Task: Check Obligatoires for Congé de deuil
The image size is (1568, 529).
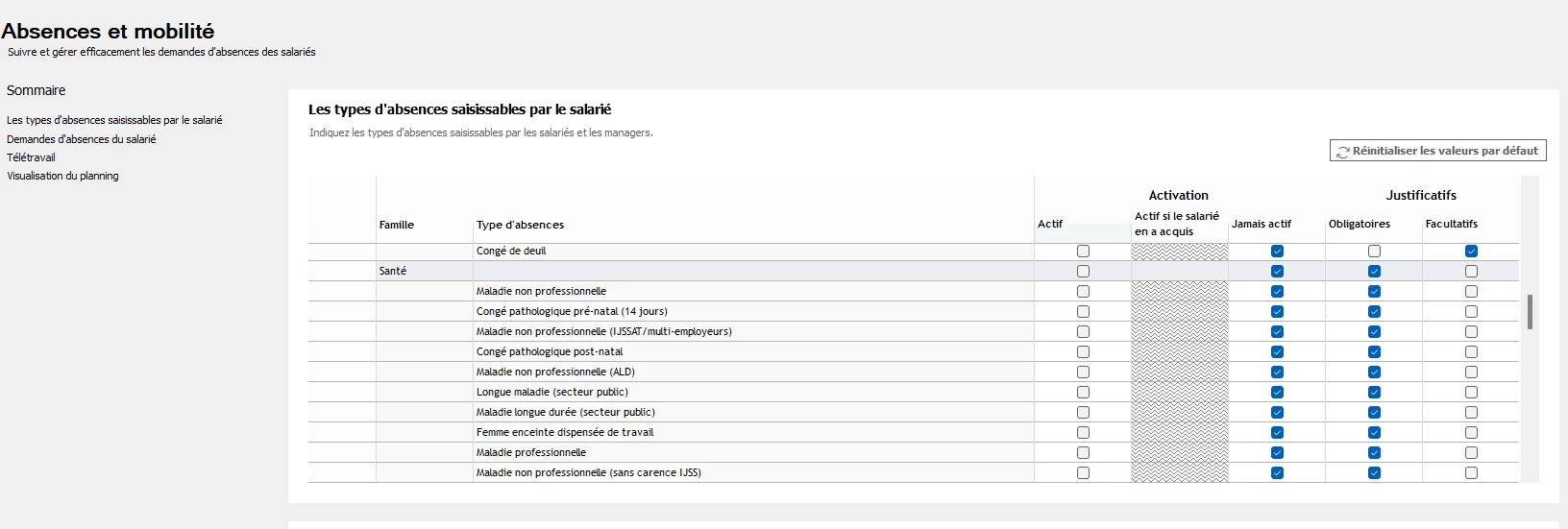Action: point(1374,252)
